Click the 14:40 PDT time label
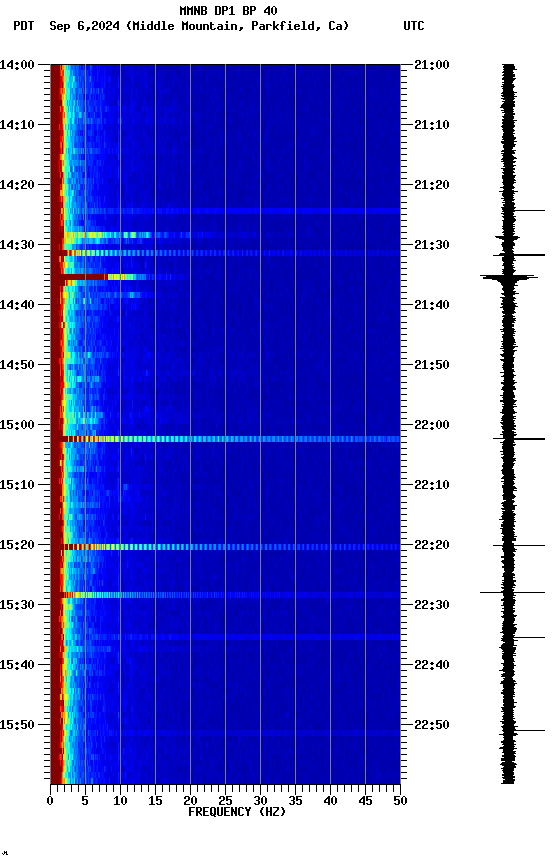 (17, 305)
